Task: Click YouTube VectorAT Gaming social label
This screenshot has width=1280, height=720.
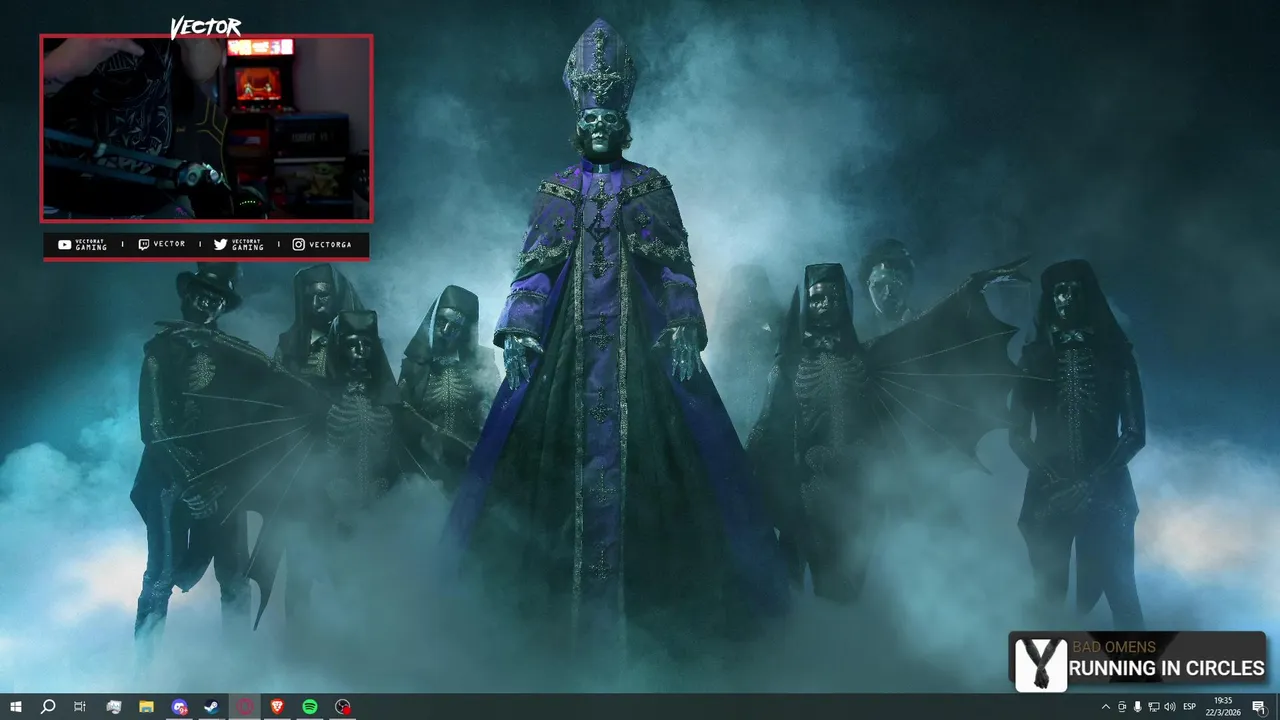Action: pyautogui.click(x=82, y=244)
